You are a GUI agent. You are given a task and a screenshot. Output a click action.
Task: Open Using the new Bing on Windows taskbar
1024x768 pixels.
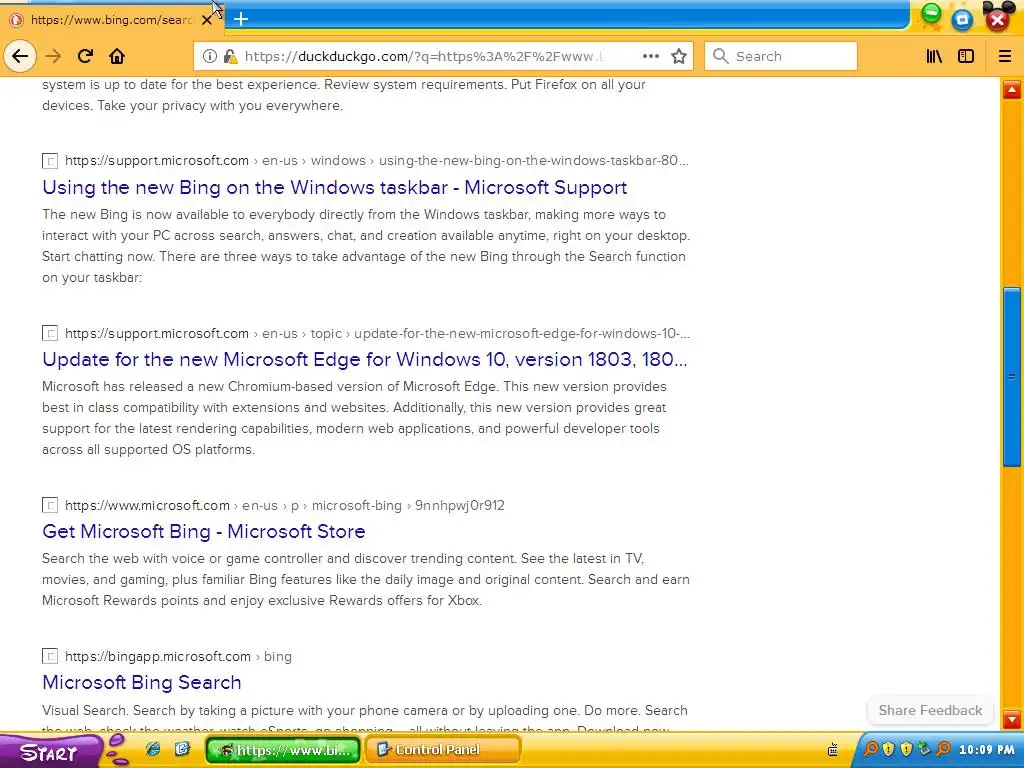[x=334, y=187]
